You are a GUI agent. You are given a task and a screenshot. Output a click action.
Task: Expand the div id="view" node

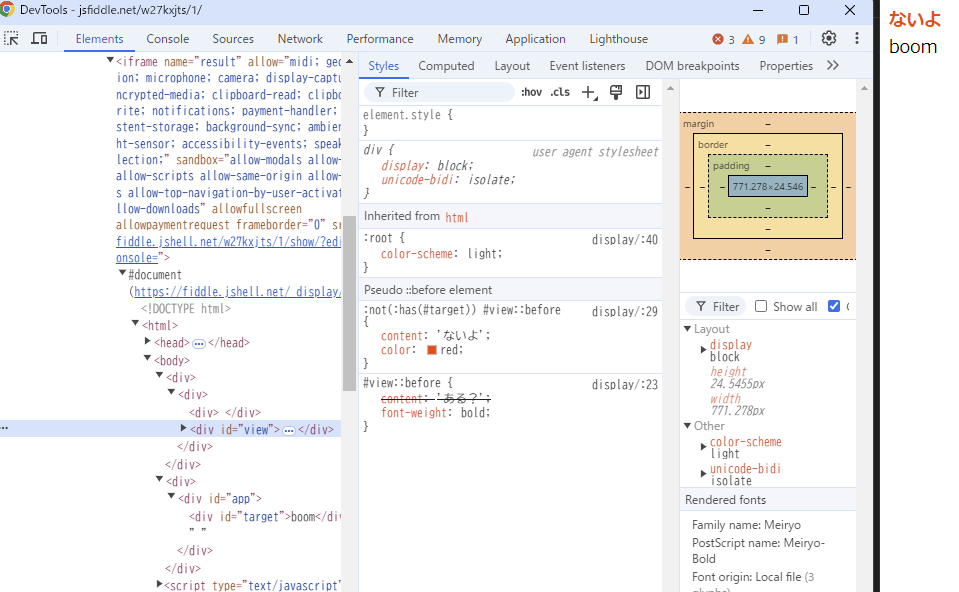pyautogui.click(x=183, y=428)
